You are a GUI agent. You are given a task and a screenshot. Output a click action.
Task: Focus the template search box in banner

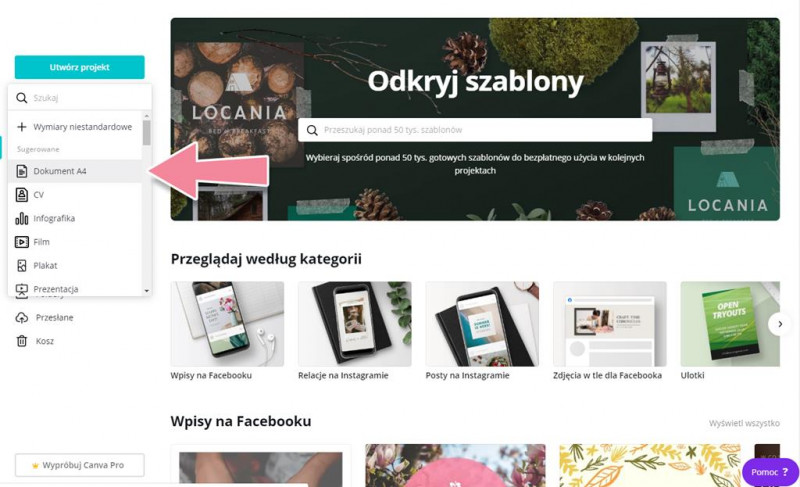[475, 130]
